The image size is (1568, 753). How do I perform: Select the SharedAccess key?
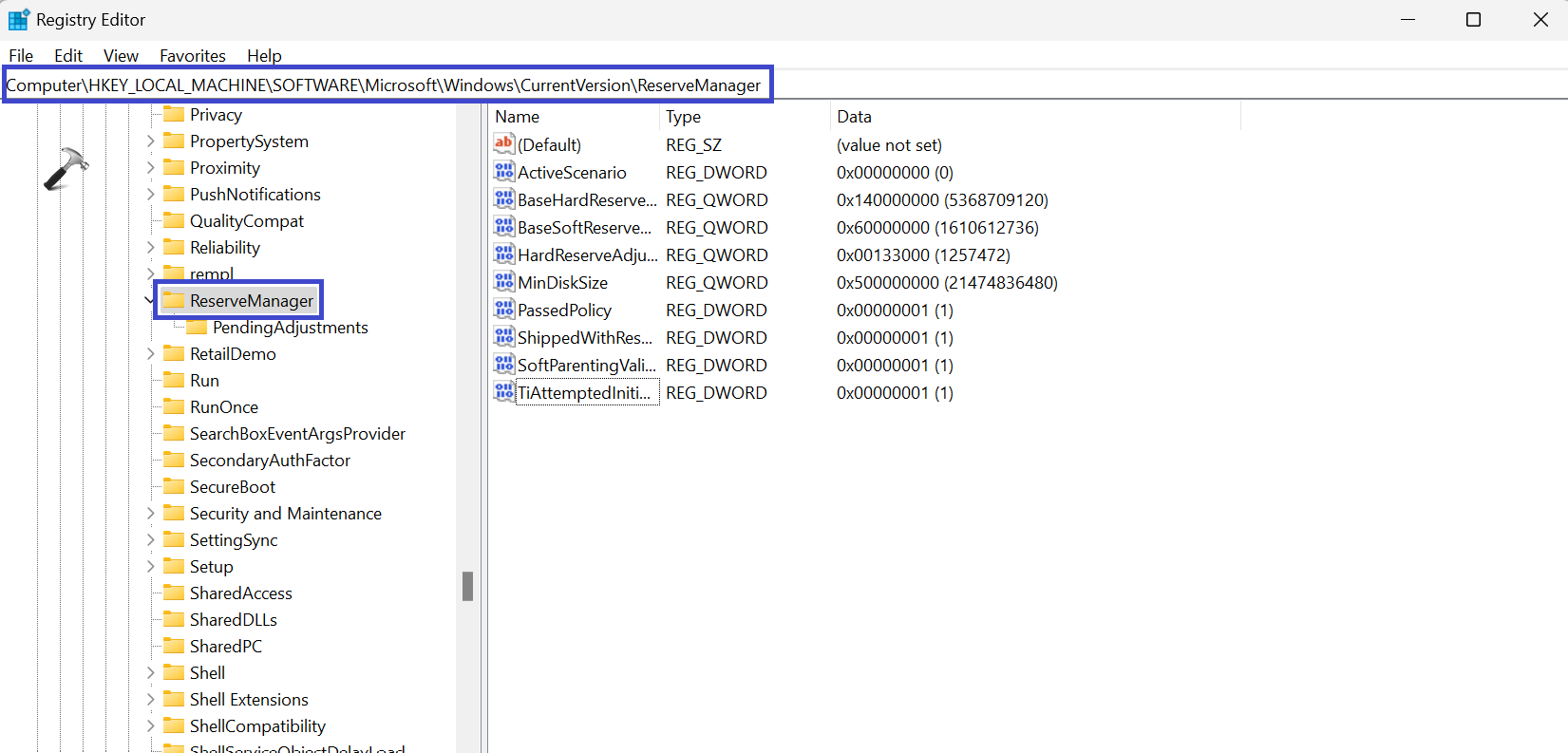[x=241, y=593]
